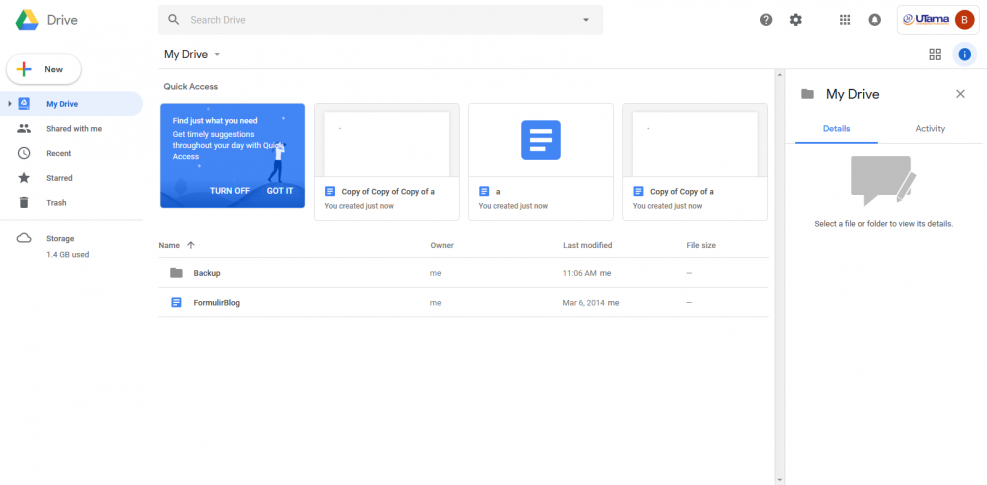Click GOT IT in Quick Access card
987x485 pixels.
(279, 191)
